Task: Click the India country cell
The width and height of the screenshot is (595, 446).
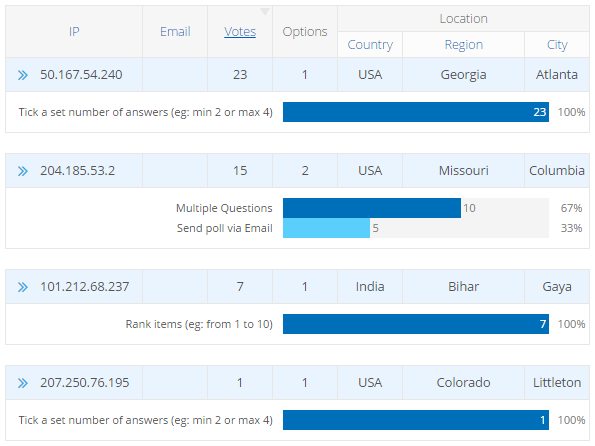Action: [x=370, y=287]
